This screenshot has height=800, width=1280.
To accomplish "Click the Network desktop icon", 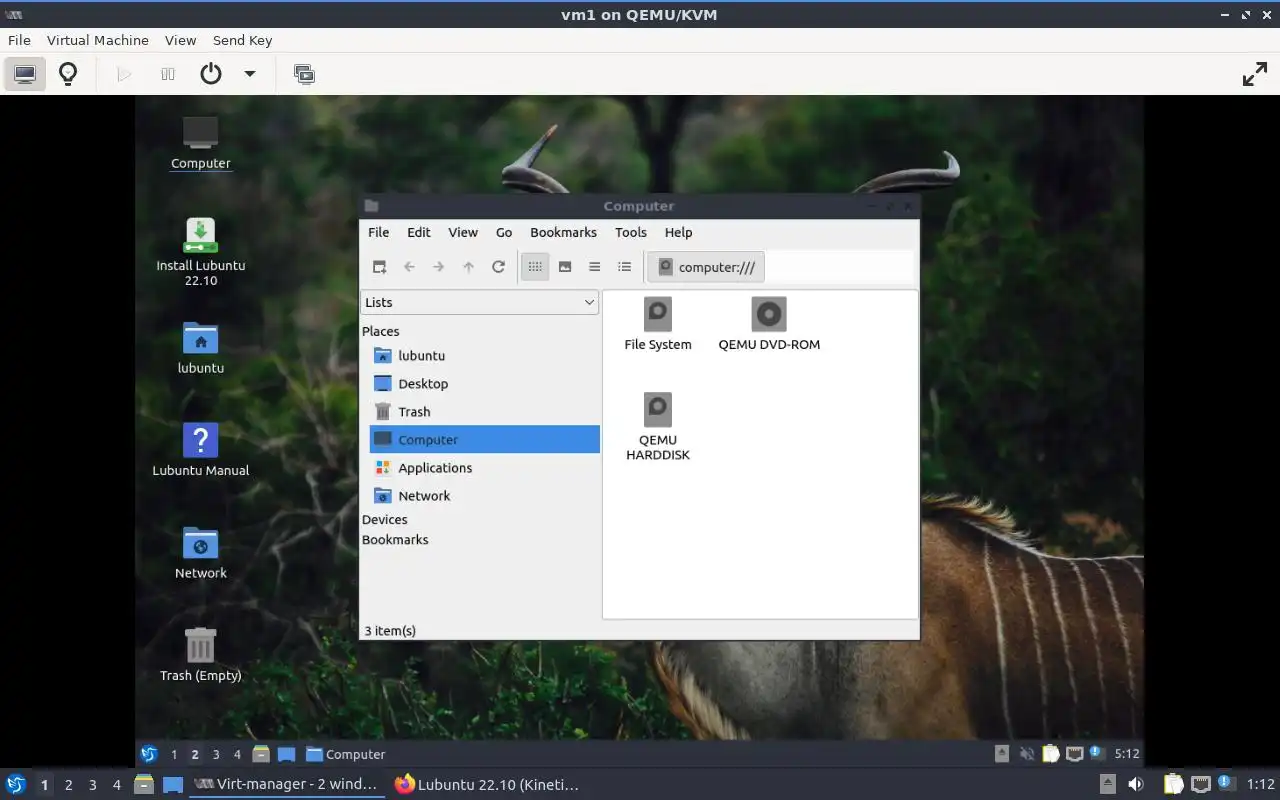I will pos(201,553).
